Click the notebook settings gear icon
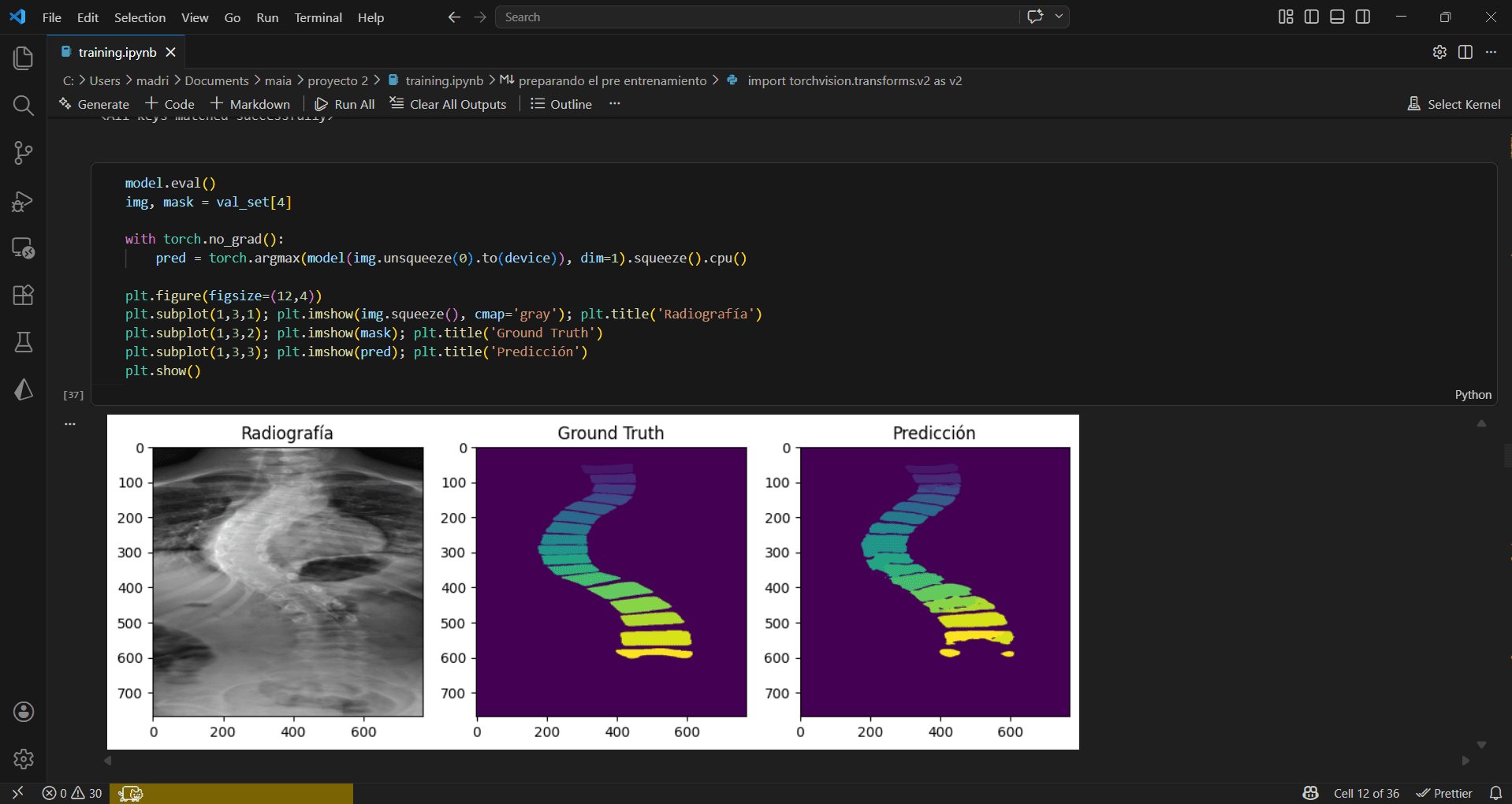This screenshot has height=804, width=1512. click(x=1440, y=52)
